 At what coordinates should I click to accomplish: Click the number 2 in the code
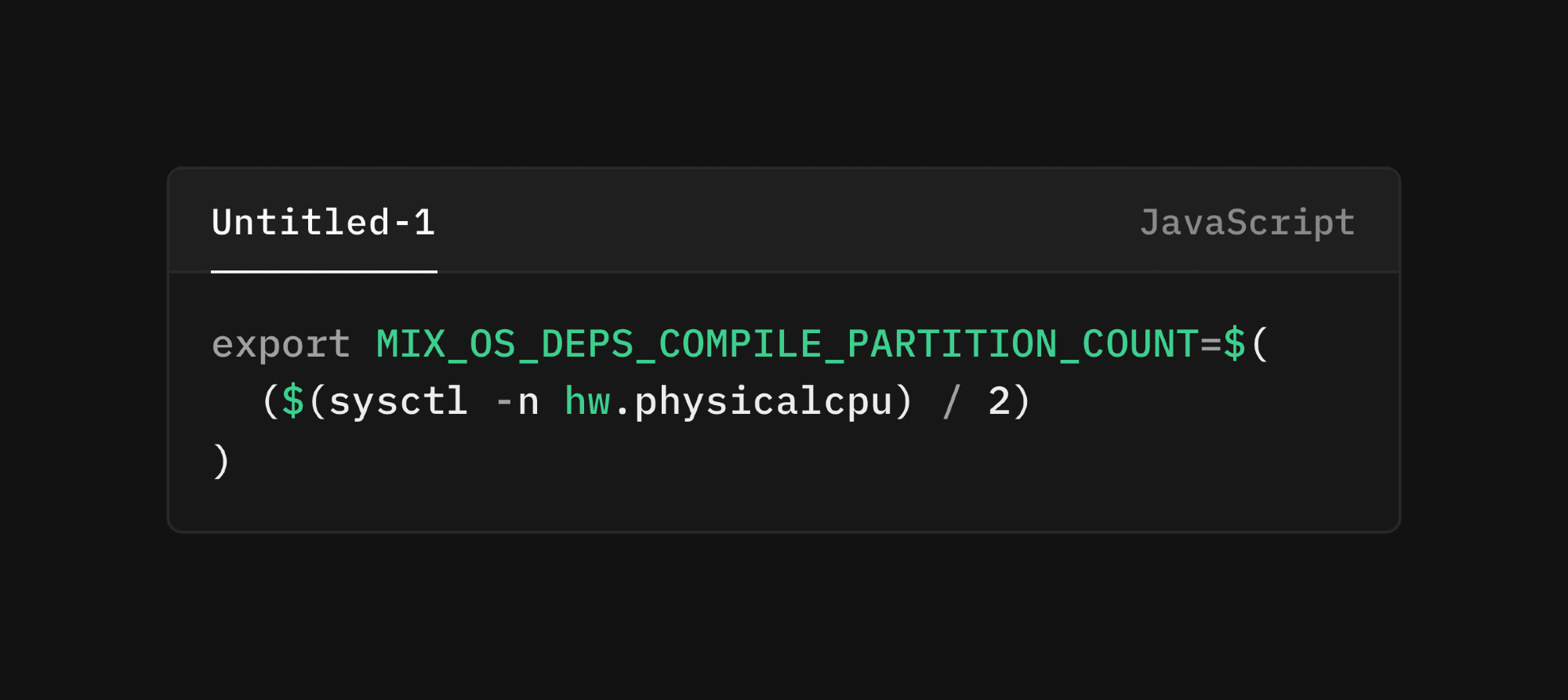pyautogui.click(x=999, y=401)
